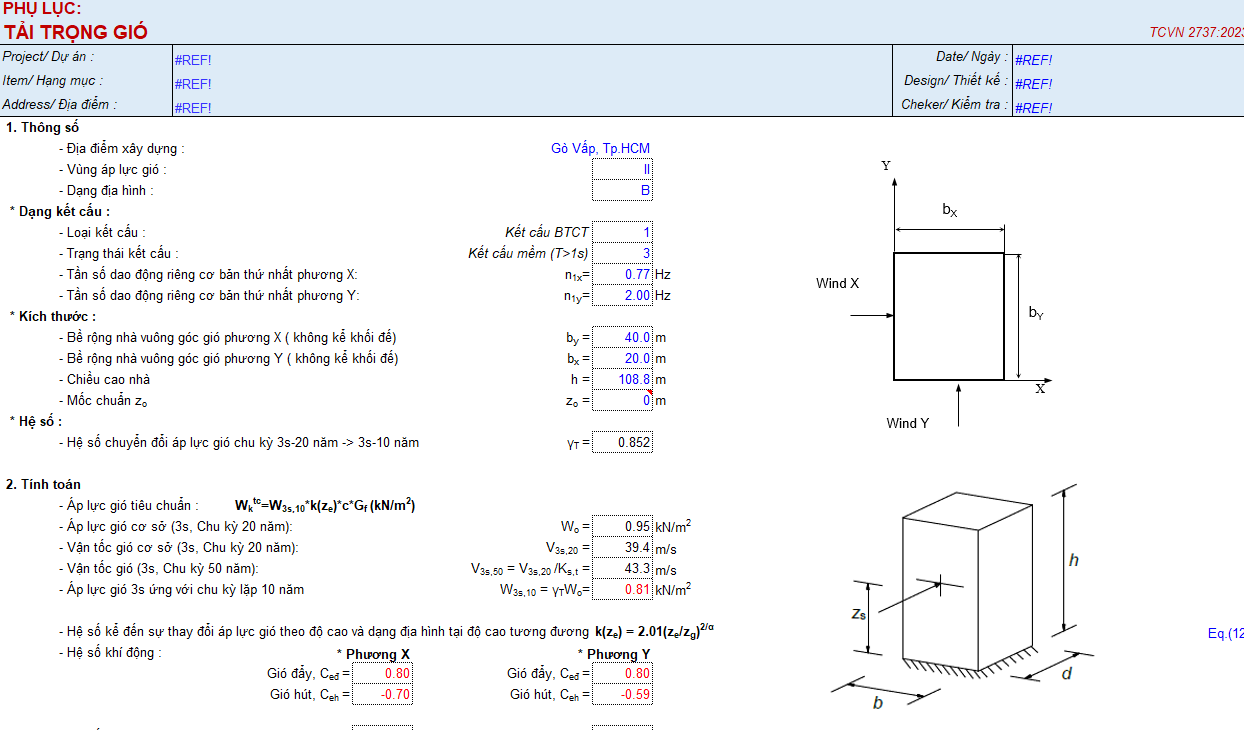Select the "Wind Y" label in the plan diagram
This screenshot has width=1244, height=731.
click(x=908, y=424)
